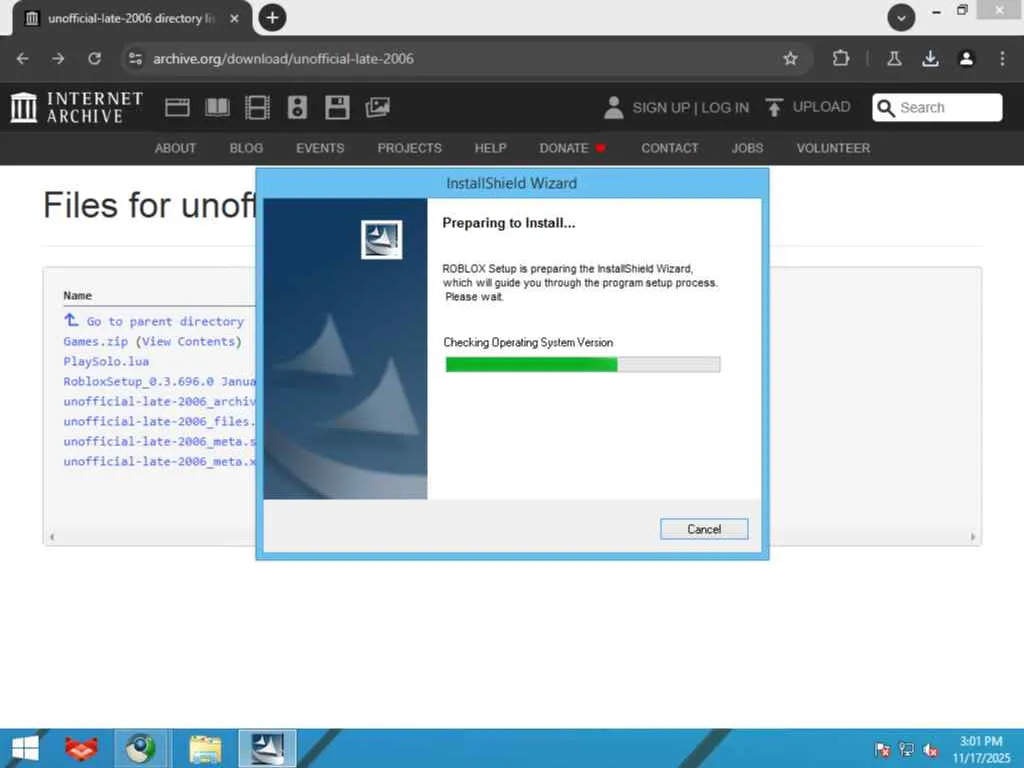The width and height of the screenshot is (1024, 768).
Task: Download the RobloxSetup_0.3.696.0 file
Action: coord(159,381)
